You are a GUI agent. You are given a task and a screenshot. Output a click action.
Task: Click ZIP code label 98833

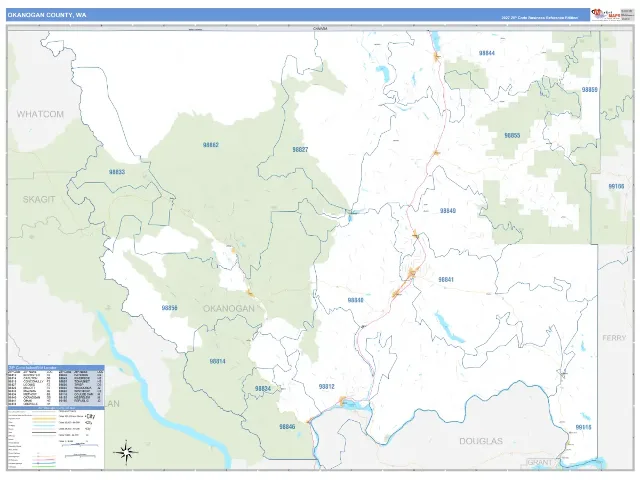pyautogui.click(x=117, y=172)
